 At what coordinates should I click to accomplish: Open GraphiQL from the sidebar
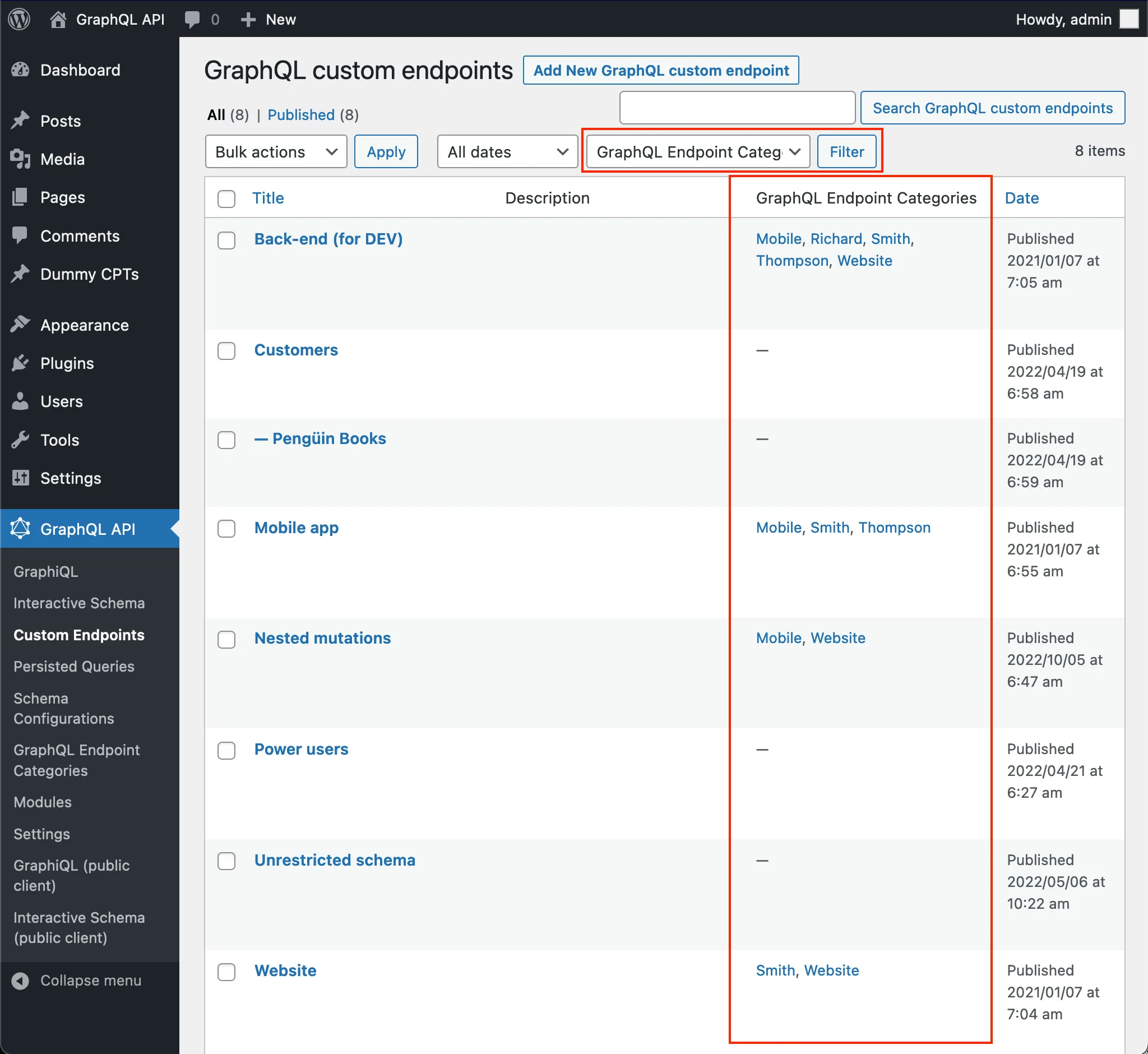tap(45, 570)
